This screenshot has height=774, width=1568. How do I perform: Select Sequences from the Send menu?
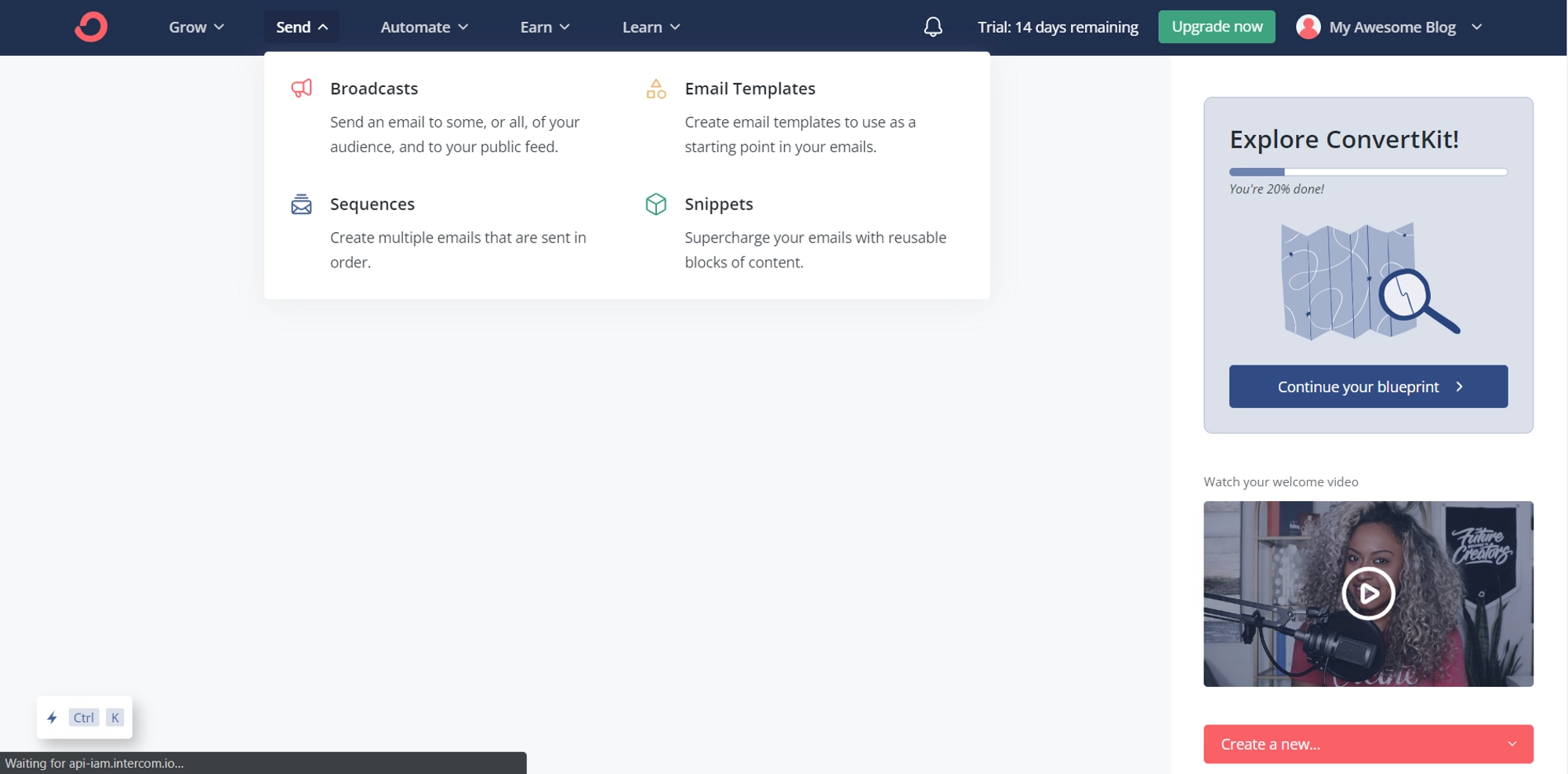pos(372,204)
